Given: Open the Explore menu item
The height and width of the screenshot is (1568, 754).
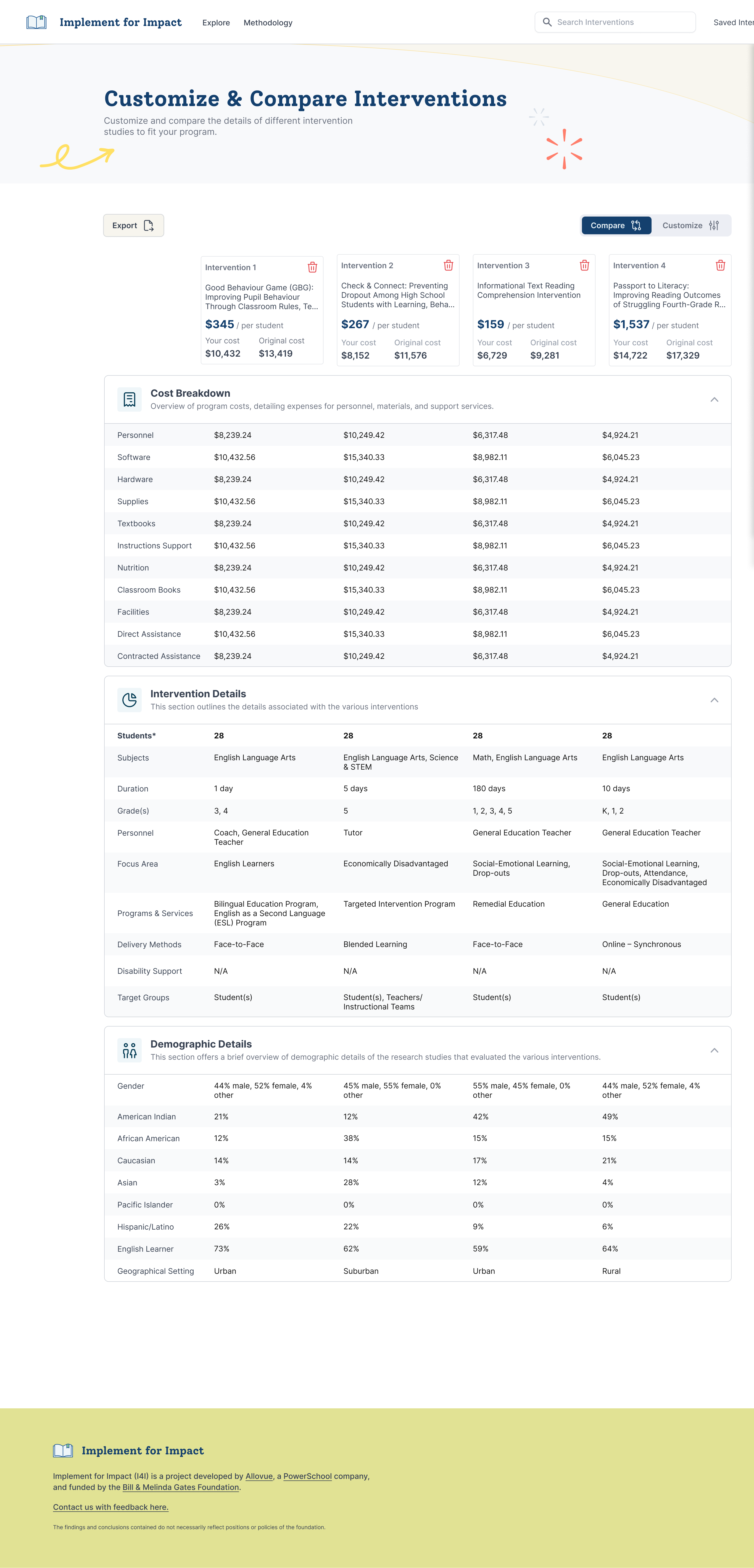Looking at the screenshot, I should [x=216, y=23].
